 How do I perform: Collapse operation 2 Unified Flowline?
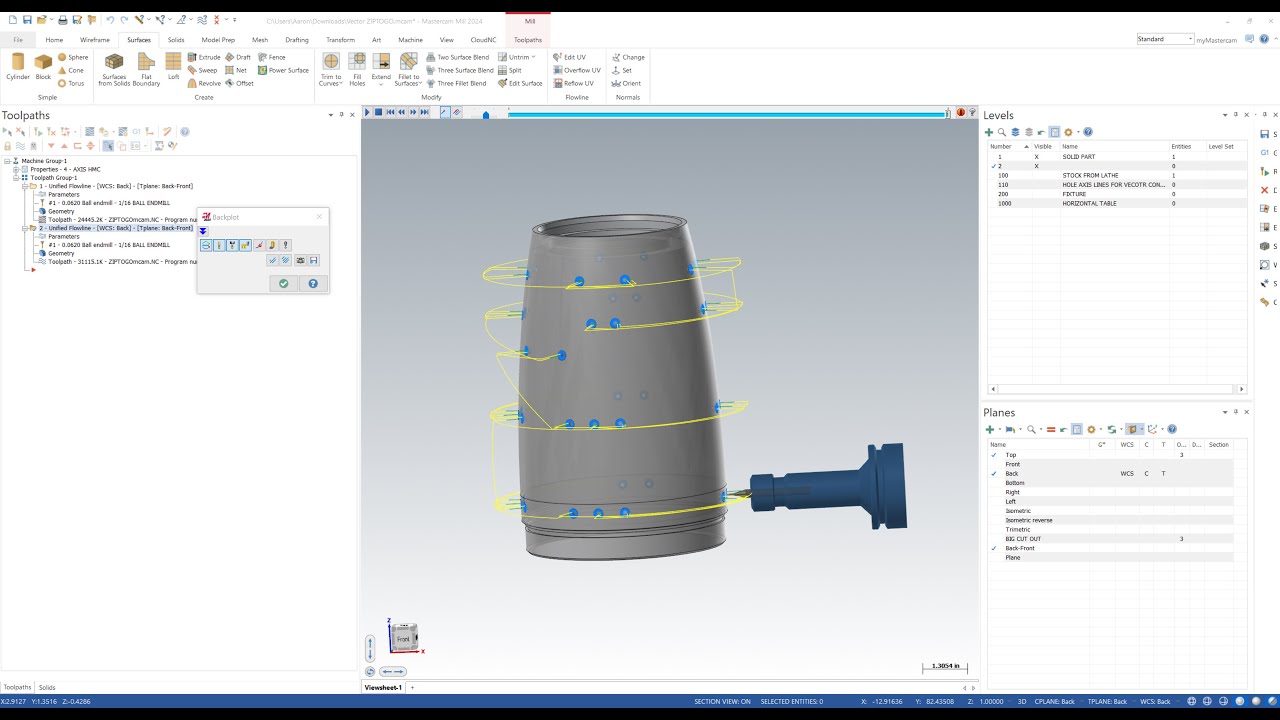click(24, 228)
